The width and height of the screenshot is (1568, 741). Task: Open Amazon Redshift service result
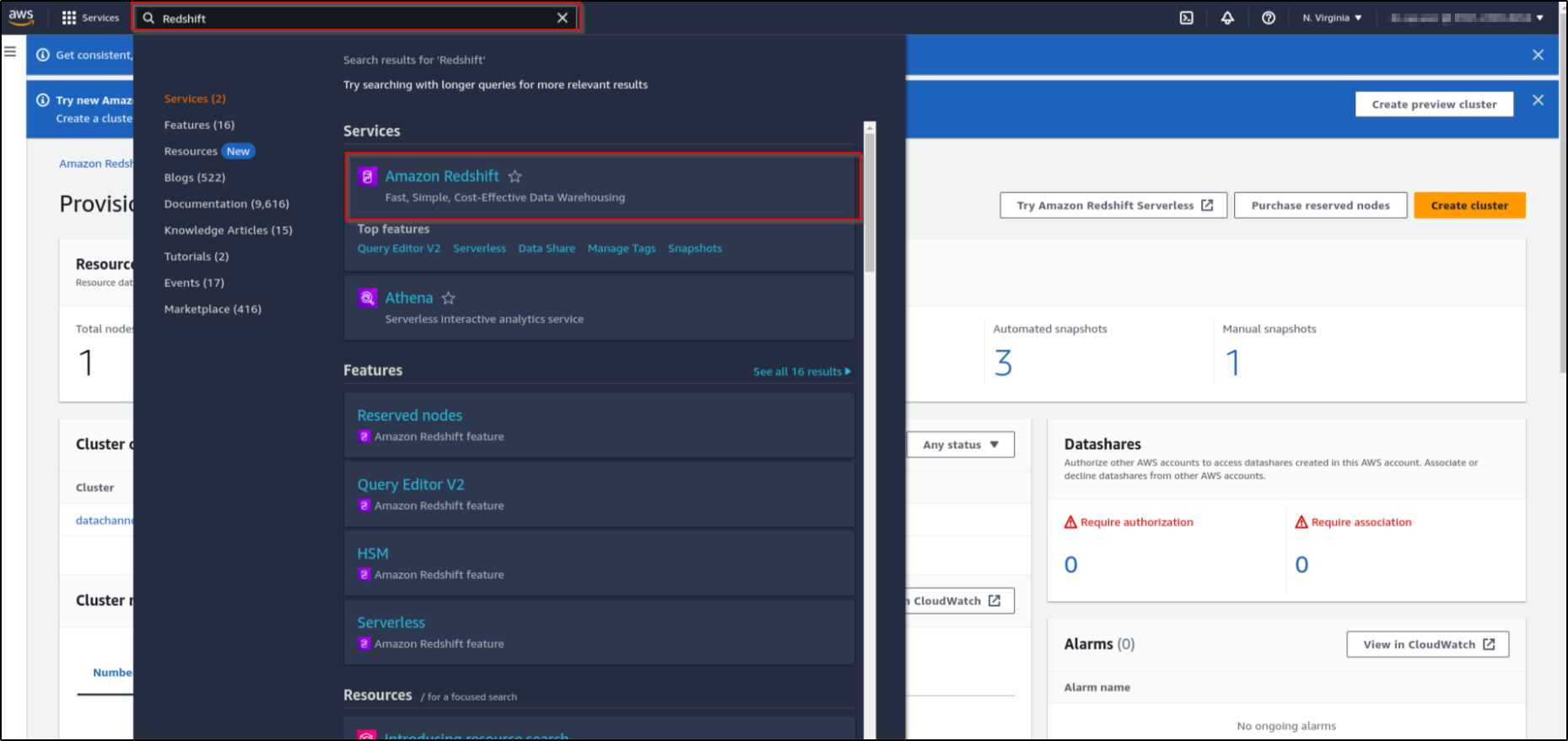(x=442, y=176)
